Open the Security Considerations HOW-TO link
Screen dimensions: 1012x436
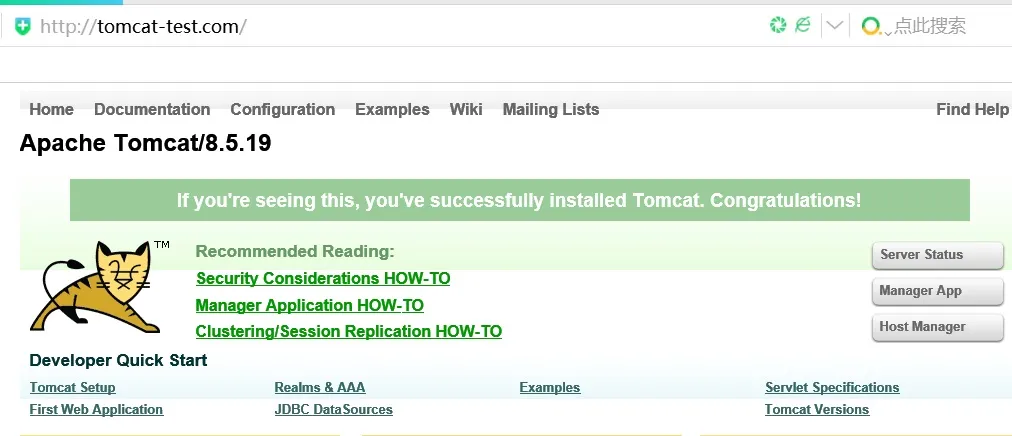[323, 278]
